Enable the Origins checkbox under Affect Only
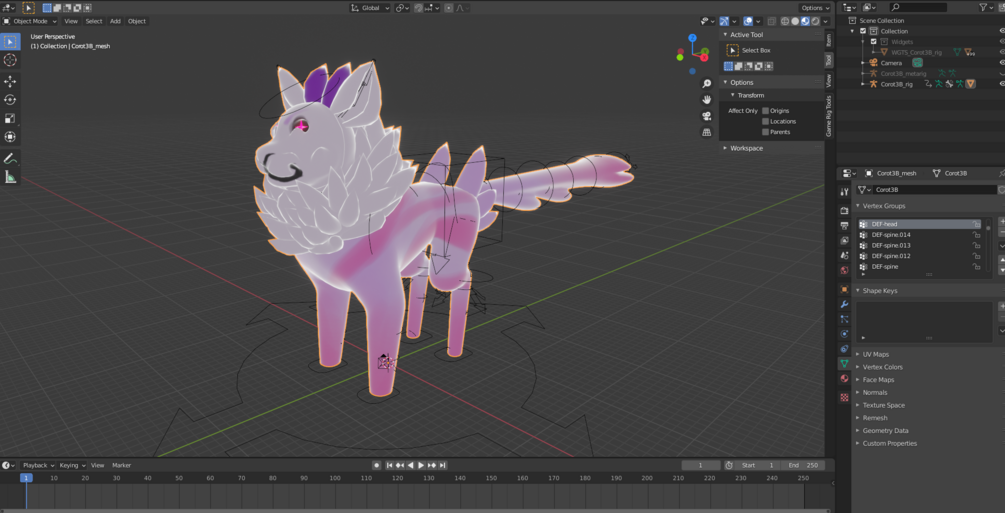Image resolution: width=1005 pixels, height=513 pixels. (x=765, y=110)
